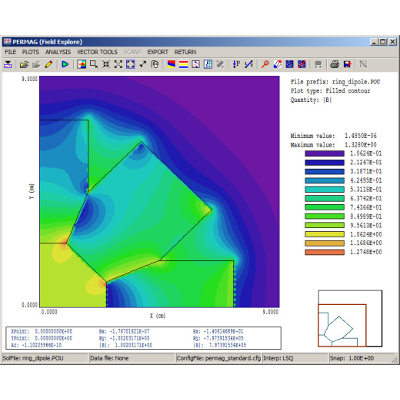Click the Maximum value readout

pyautogui.click(x=333, y=145)
